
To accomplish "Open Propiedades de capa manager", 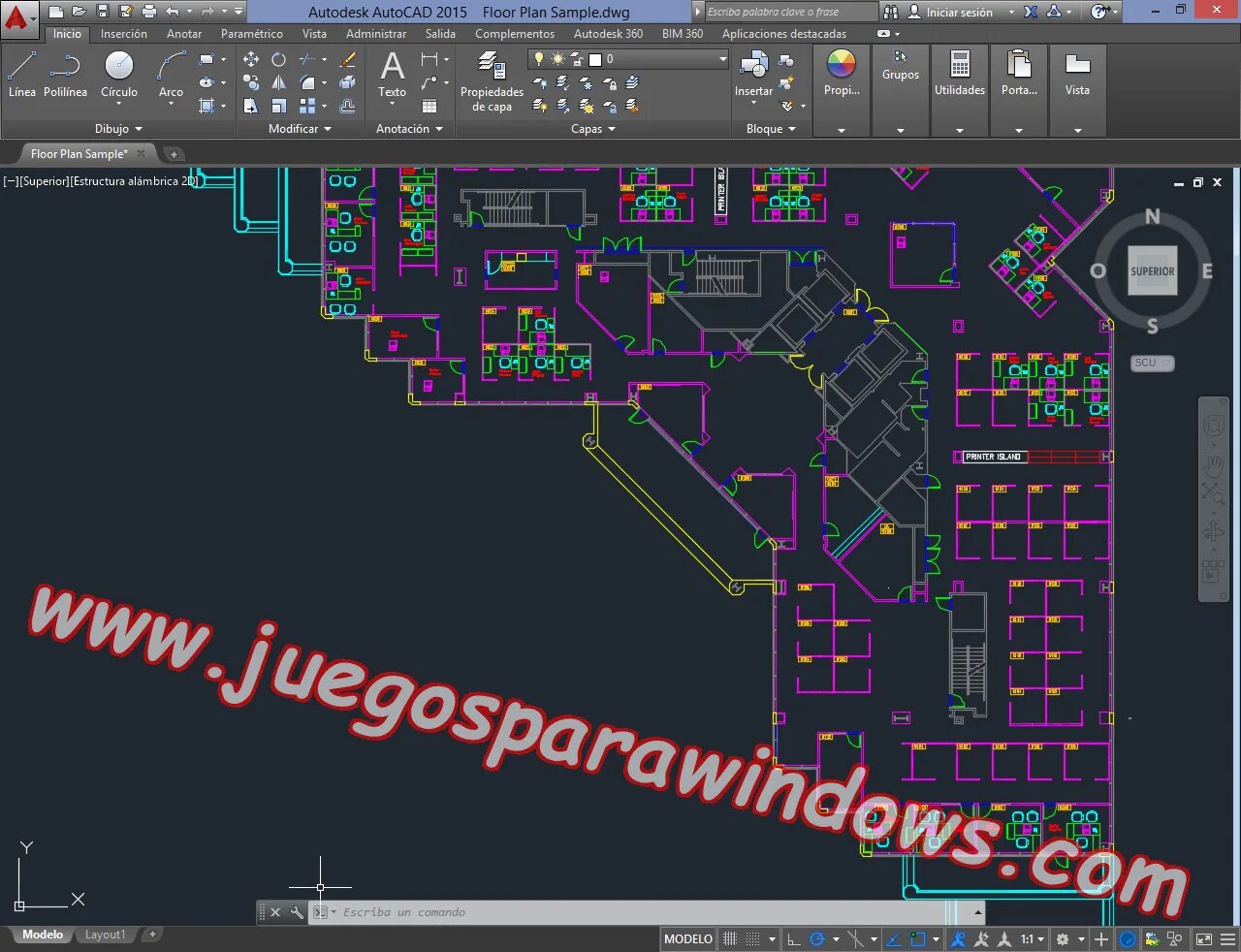I will 492,81.
